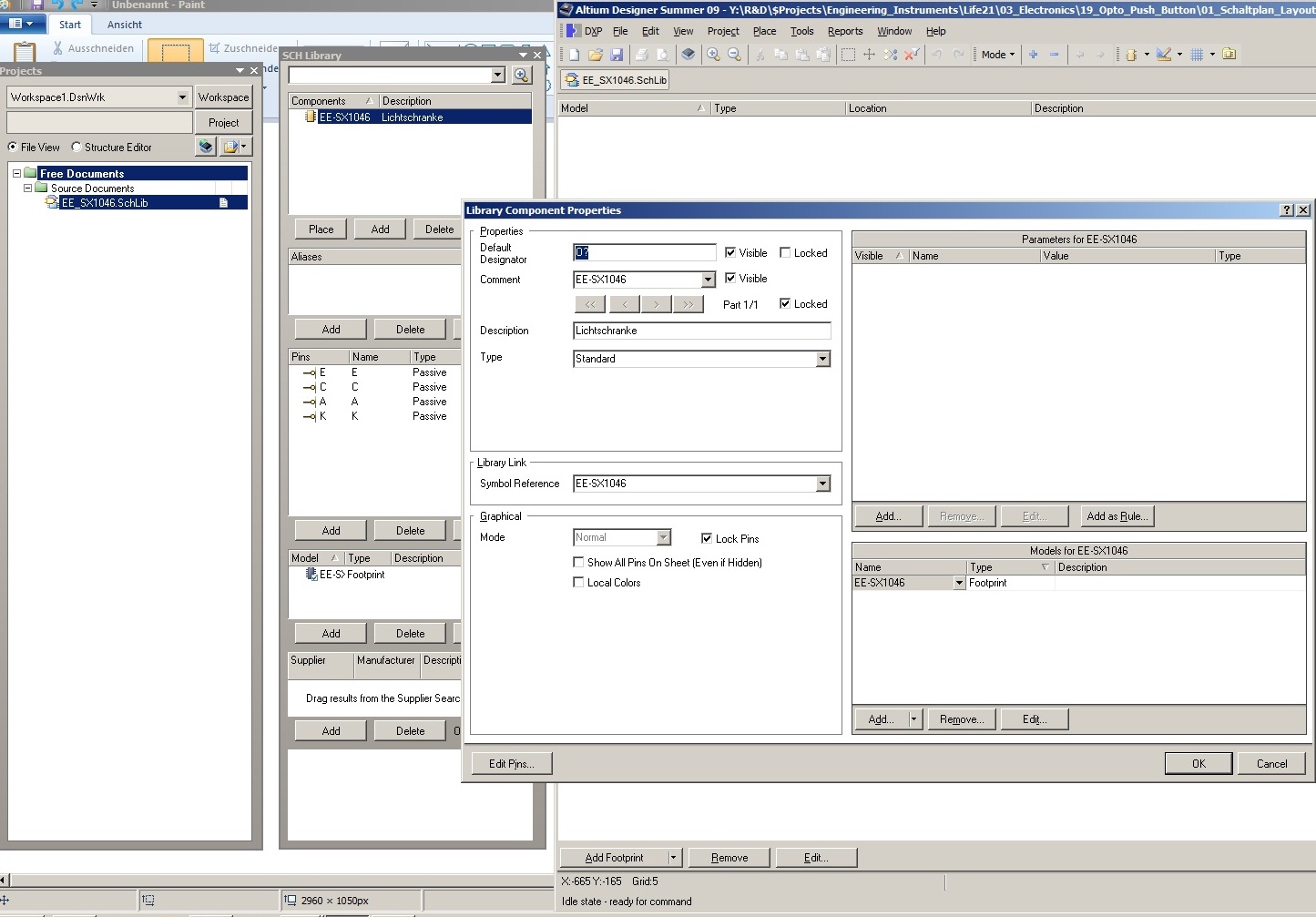Image resolution: width=1316 pixels, height=917 pixels.
Task: Collapse the Free Documents tree node
Action: tap(16, 173)
